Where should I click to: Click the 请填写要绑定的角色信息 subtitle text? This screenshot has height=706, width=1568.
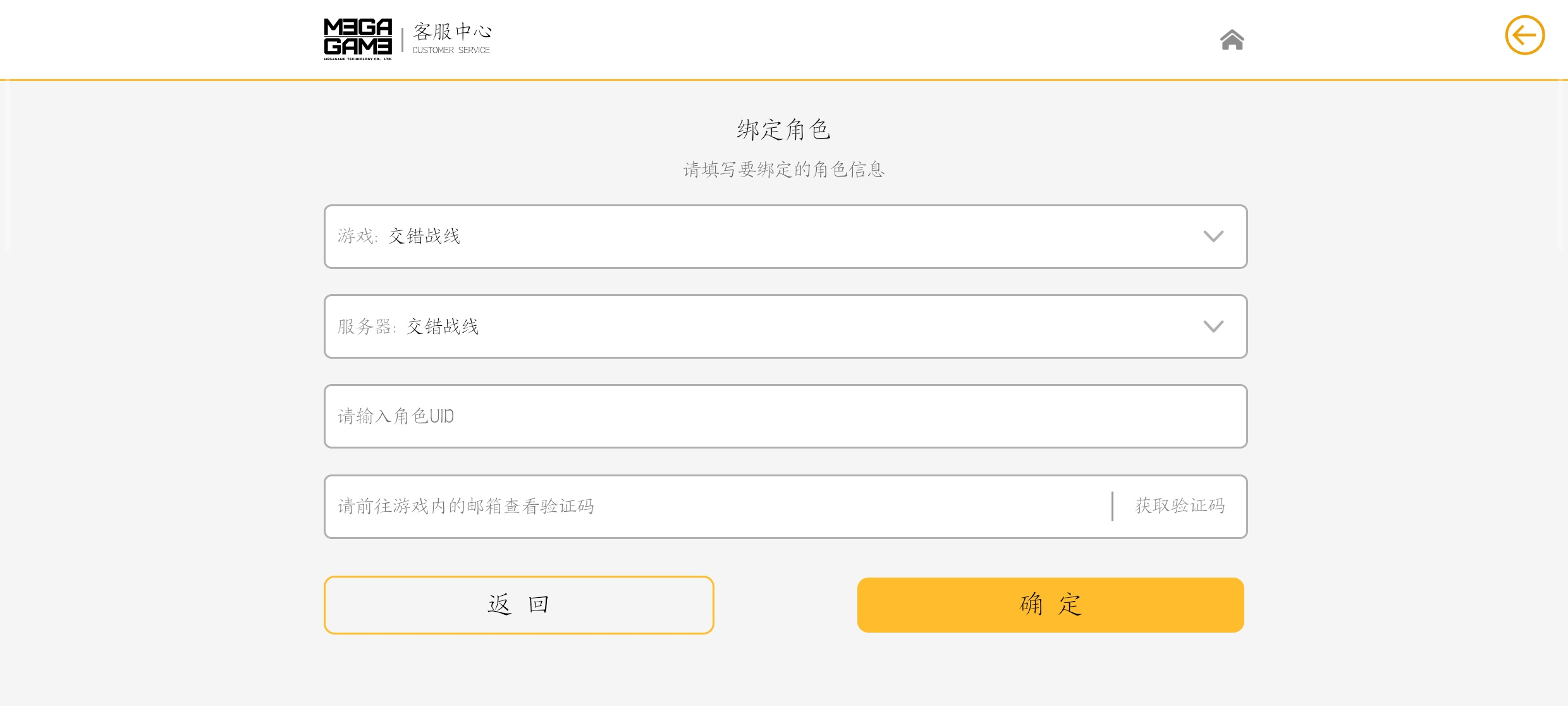[784, 170]
